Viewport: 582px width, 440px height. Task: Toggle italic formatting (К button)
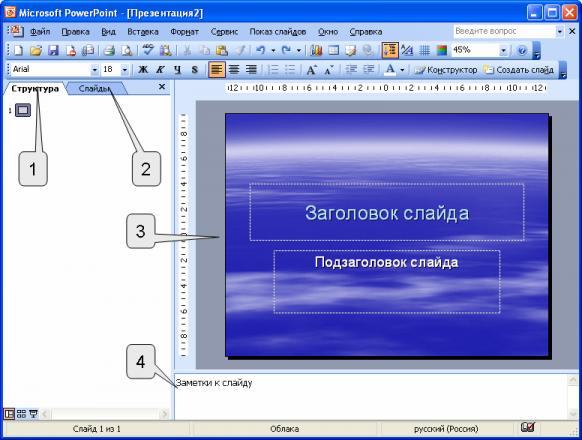coord(160,69)
